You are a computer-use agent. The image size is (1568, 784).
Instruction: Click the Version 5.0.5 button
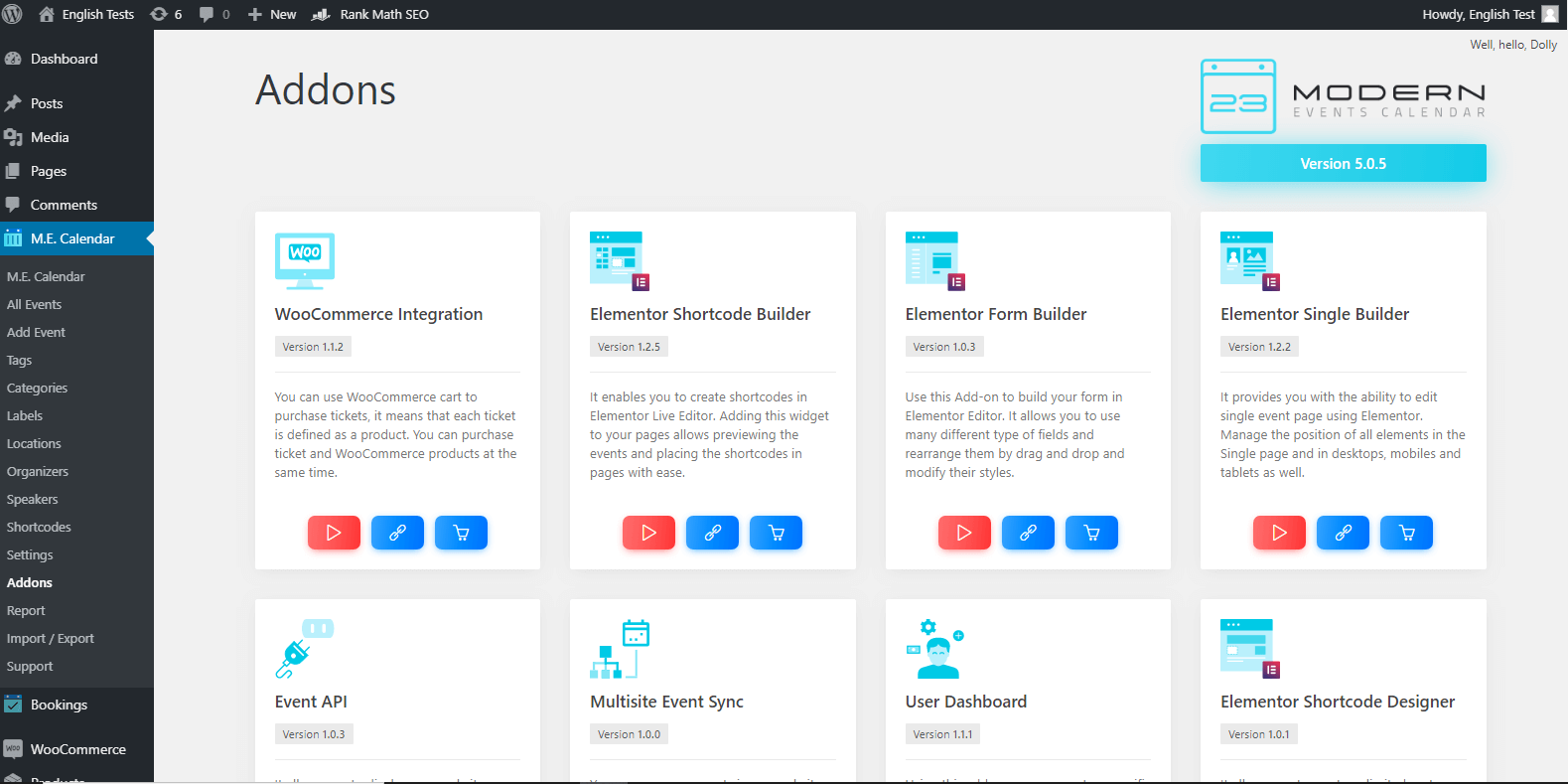click(1343, 163)
